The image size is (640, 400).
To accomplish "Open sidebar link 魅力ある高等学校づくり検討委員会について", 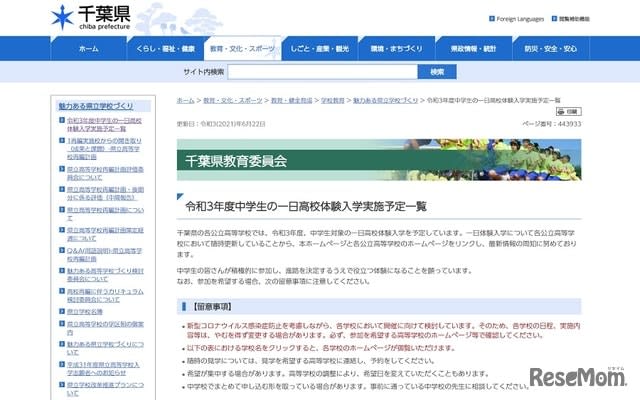I will (x=105, y=275).
